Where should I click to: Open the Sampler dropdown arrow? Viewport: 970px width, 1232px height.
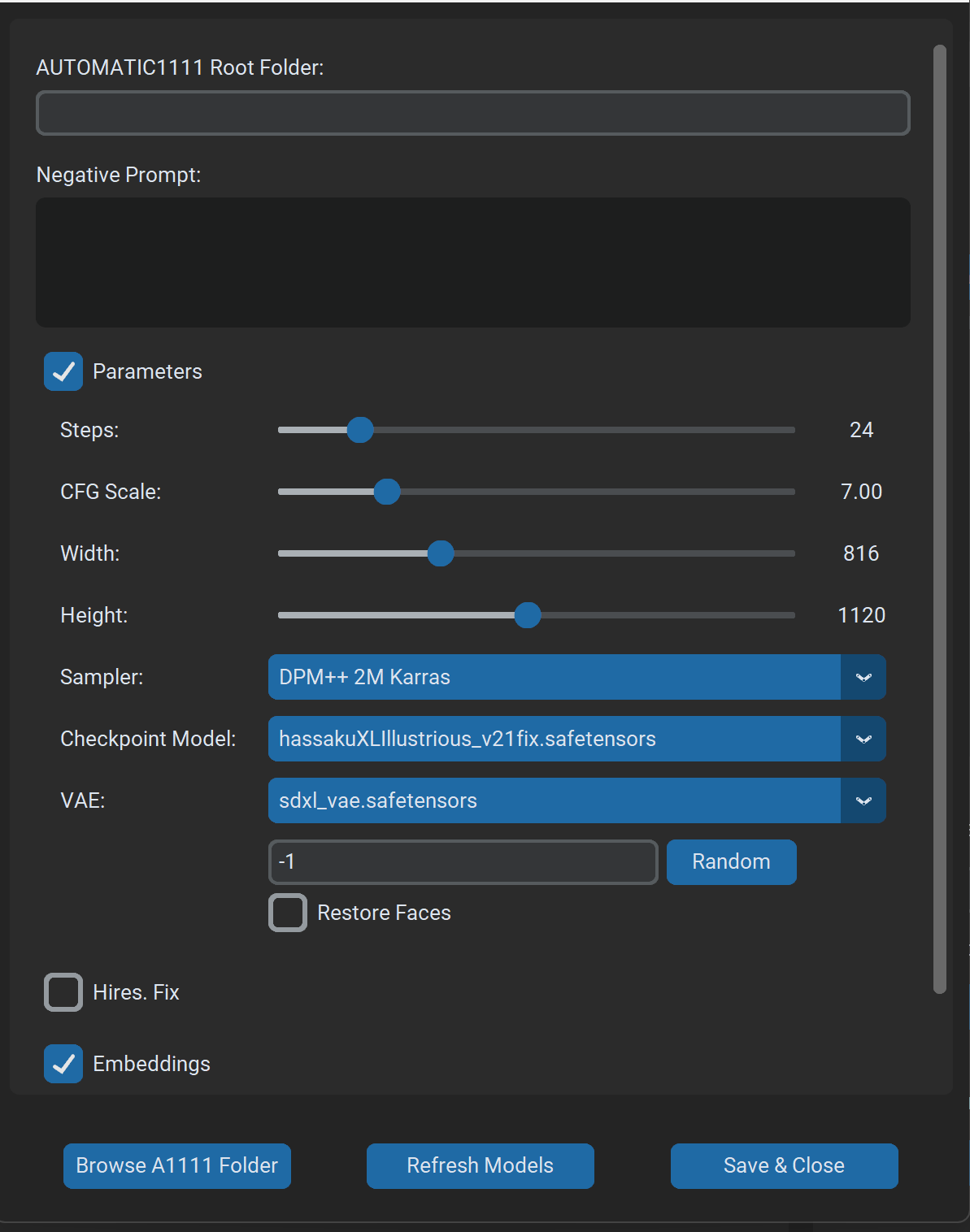coord(863,677)
